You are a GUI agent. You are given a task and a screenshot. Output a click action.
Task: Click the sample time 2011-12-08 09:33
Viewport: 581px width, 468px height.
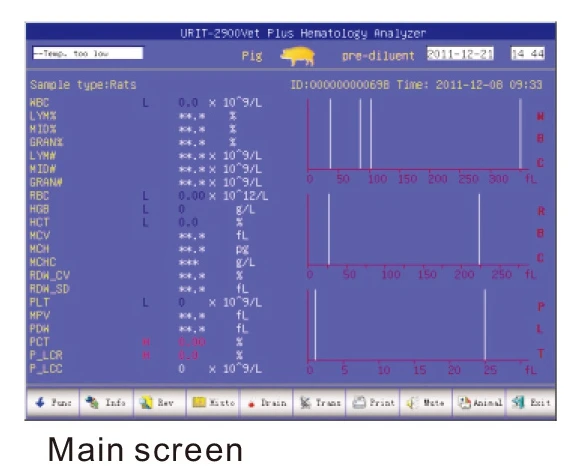pos(489,85)
